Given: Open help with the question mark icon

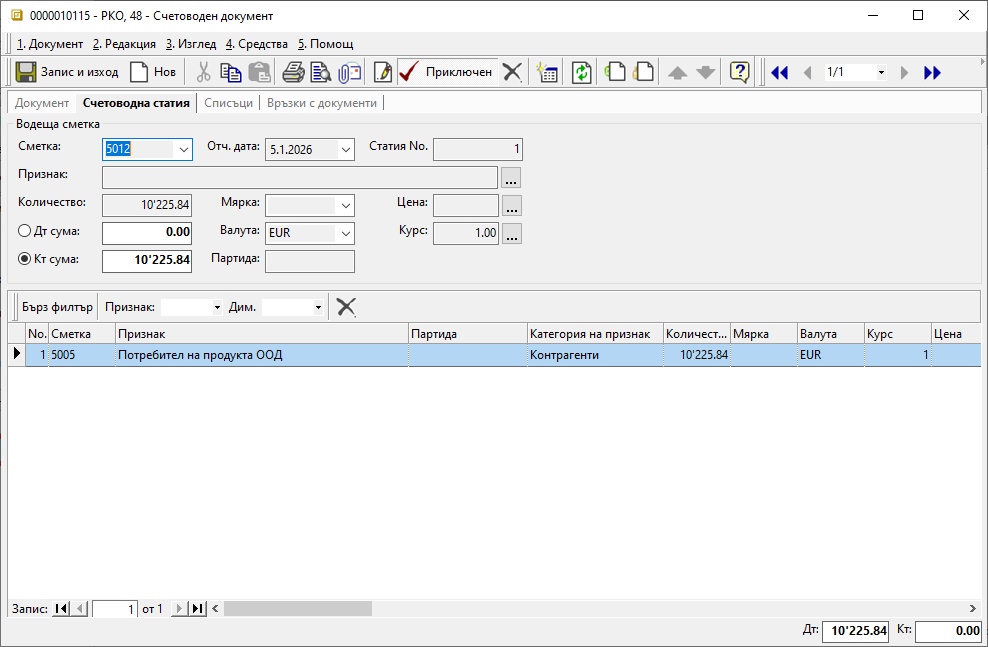Looking at the screenshot, I should (x=739, y=72).
